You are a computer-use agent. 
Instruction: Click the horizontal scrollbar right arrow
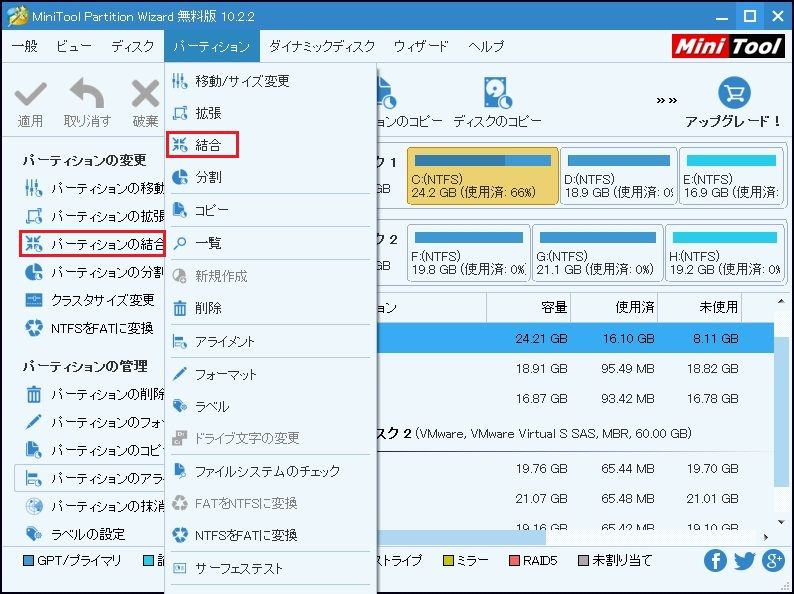point(766,537)
